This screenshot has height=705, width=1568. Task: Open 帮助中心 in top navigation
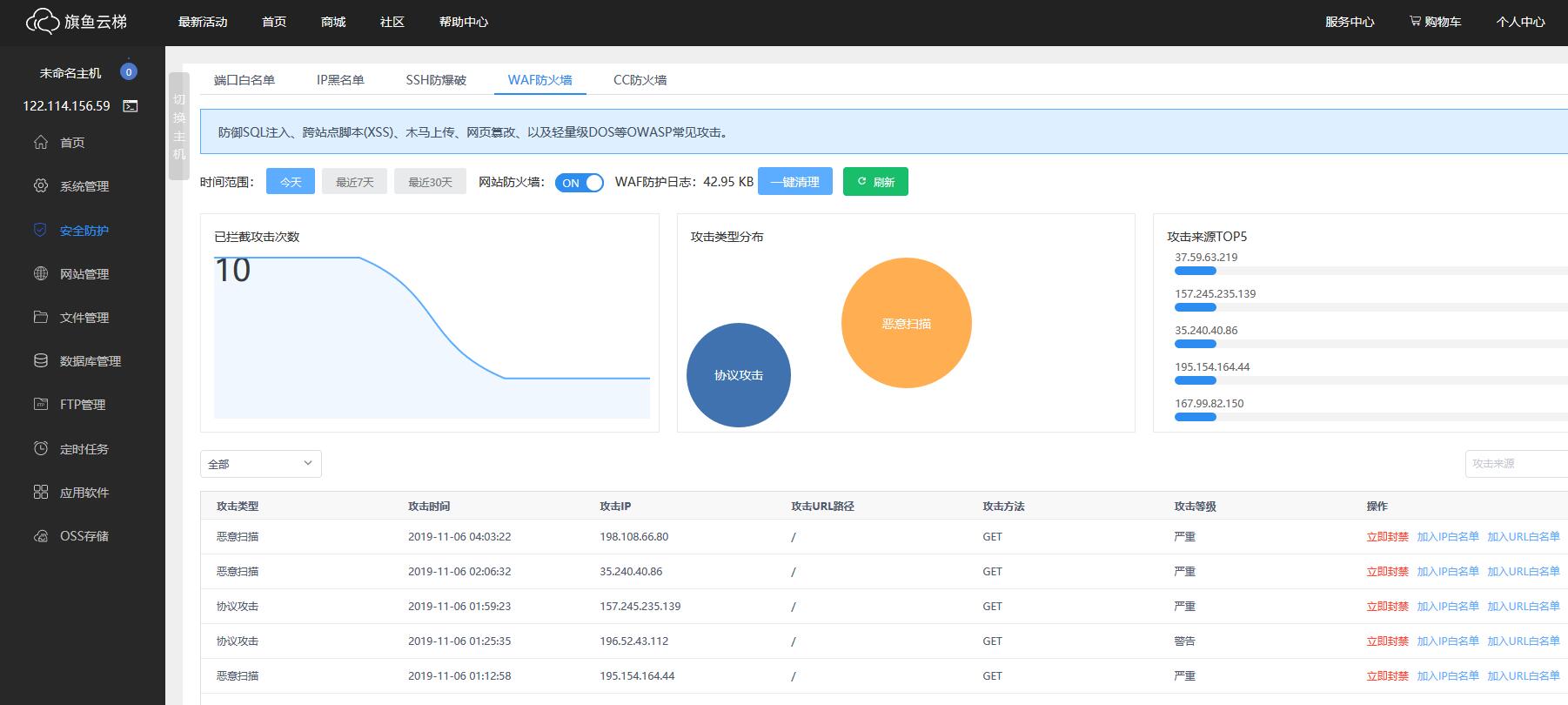click(464, 22)
